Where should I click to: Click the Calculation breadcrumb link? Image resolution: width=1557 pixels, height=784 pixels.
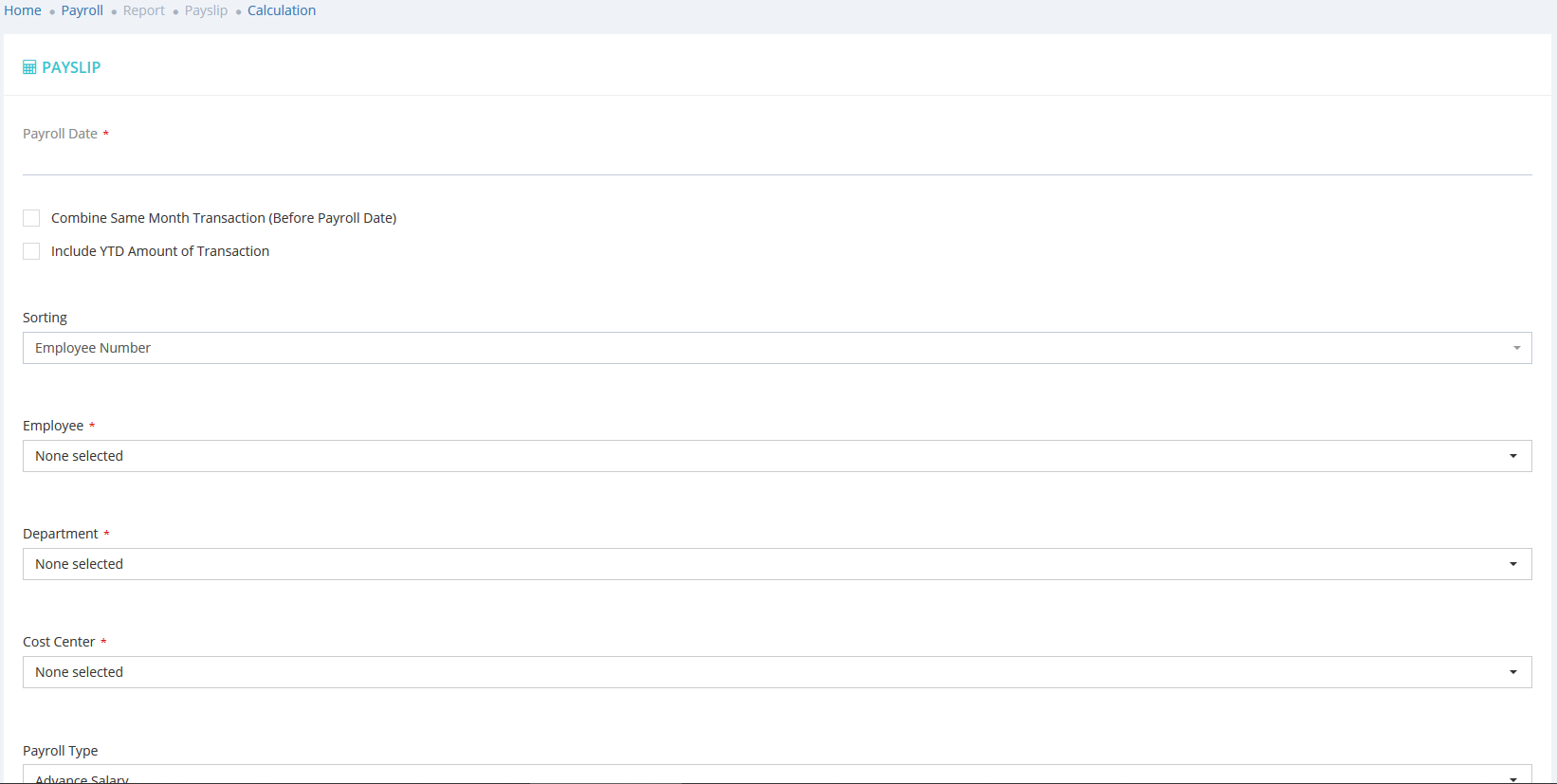click(x=282, y=10)
